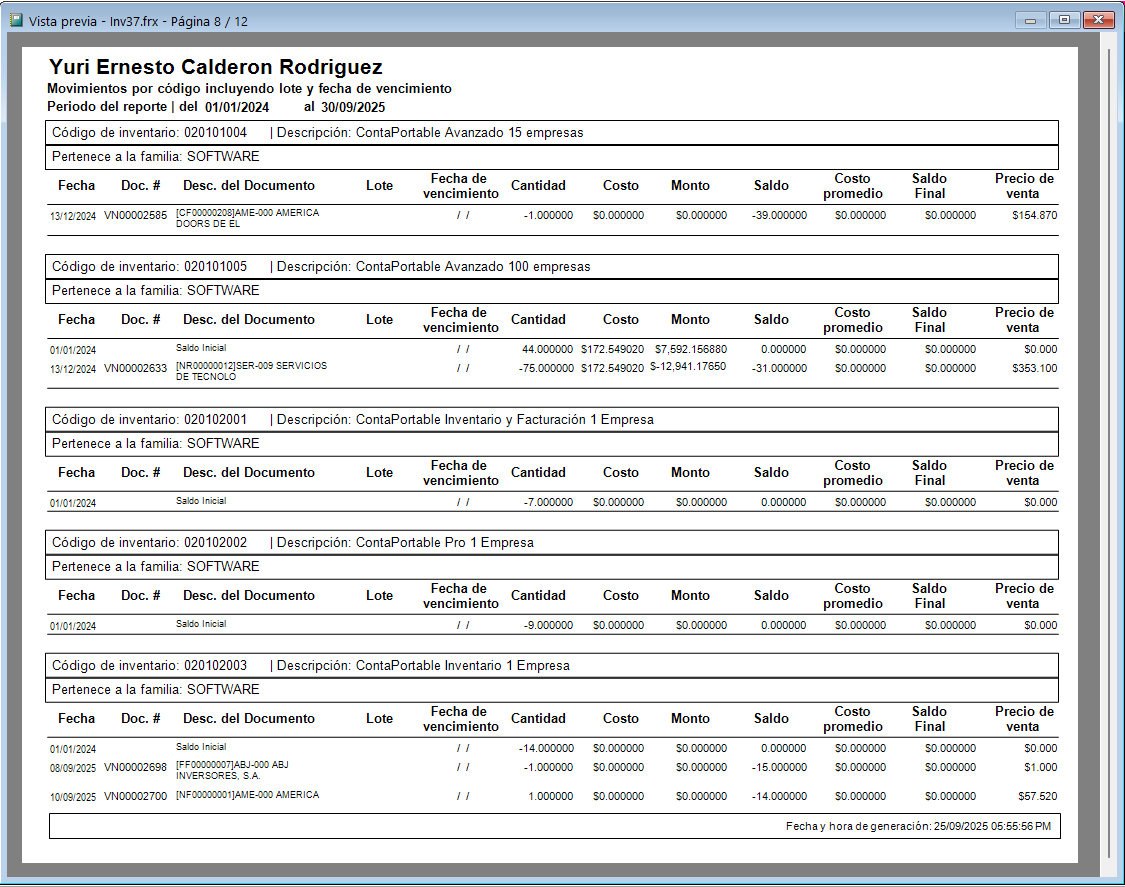
Task: Click description 'ContaPortable Pro 1 Empresa'
Action: click(445, 543)
